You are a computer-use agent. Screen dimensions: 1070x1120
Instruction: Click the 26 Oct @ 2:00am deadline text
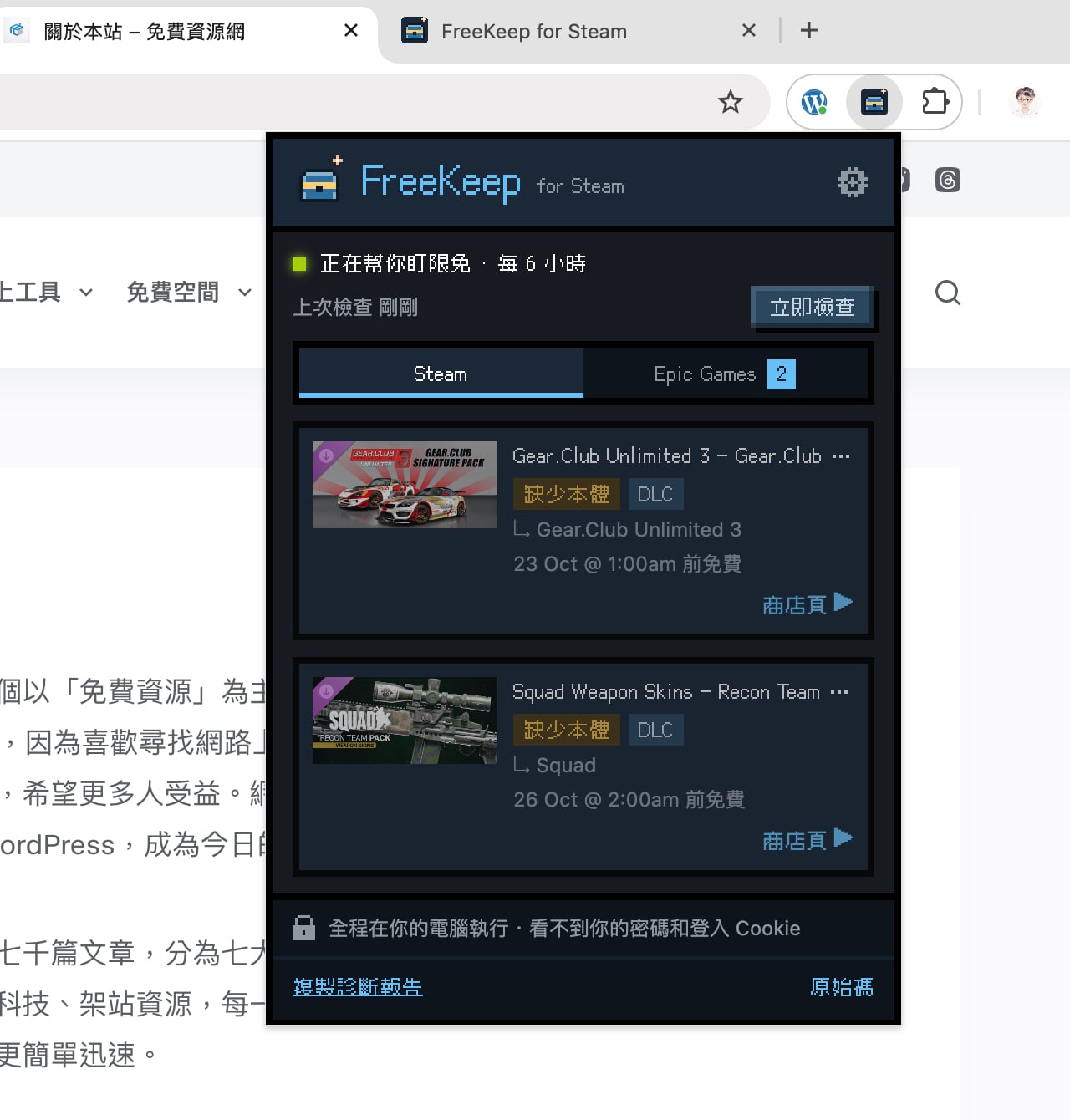coord(629,799)
